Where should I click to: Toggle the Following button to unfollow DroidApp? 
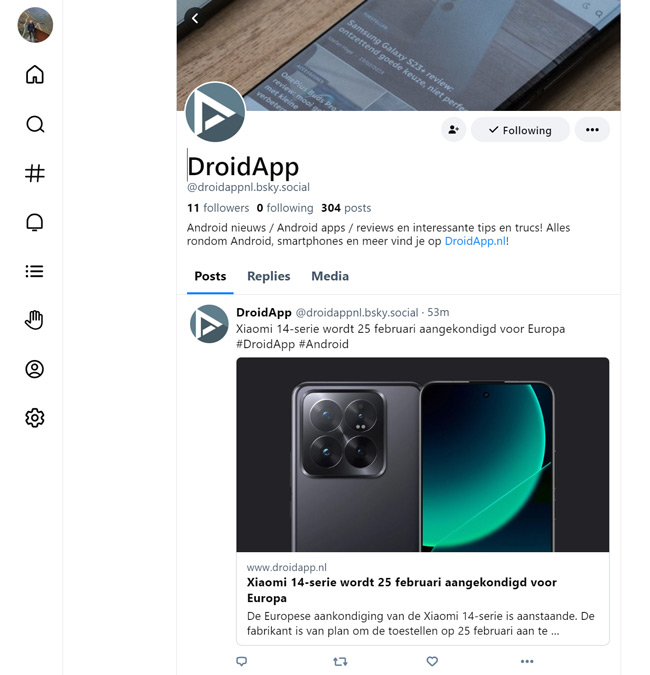coord(520,130)
